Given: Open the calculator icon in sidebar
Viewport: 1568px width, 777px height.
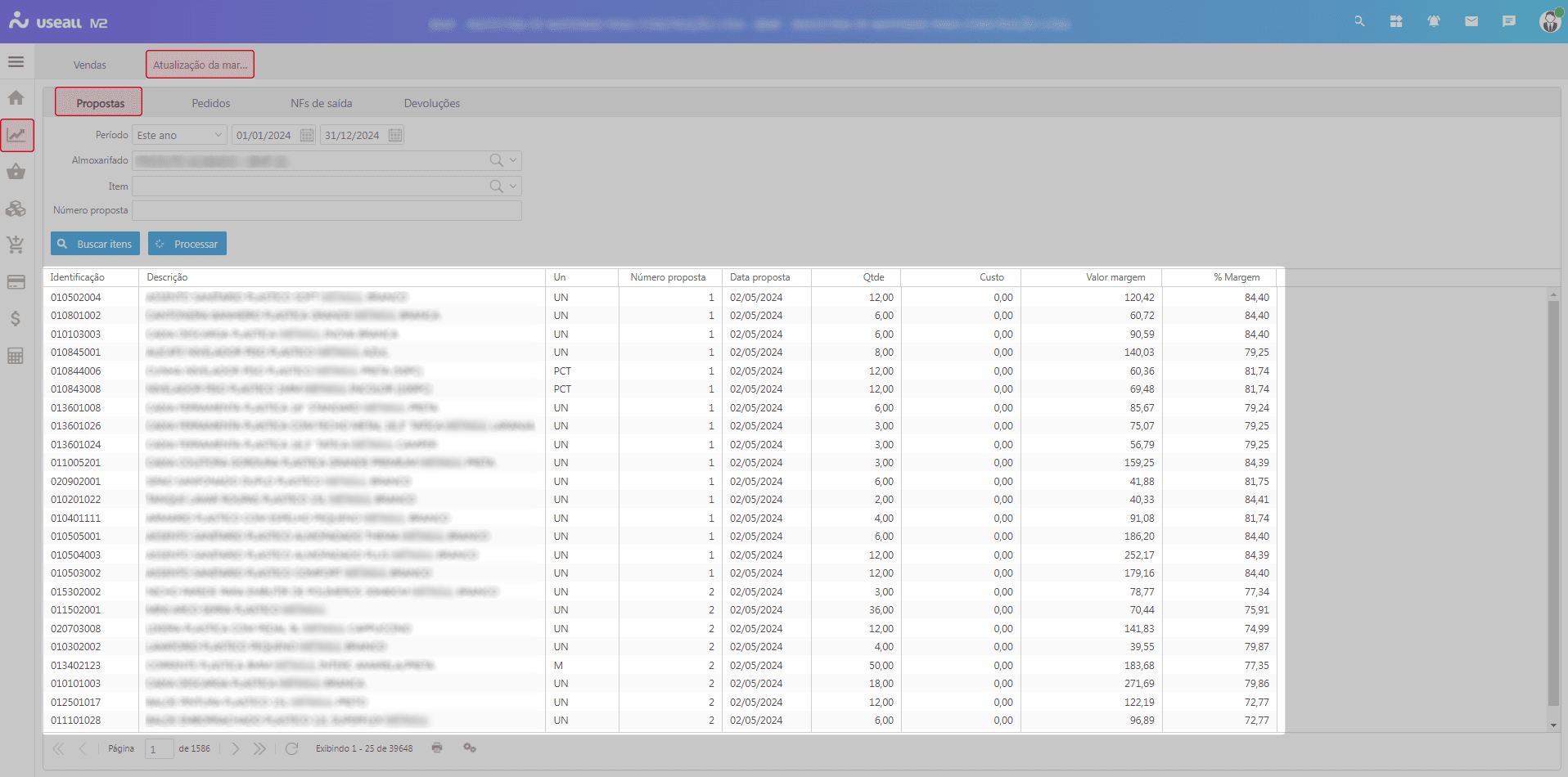Looking at the screenshot, I should (16, 356).
